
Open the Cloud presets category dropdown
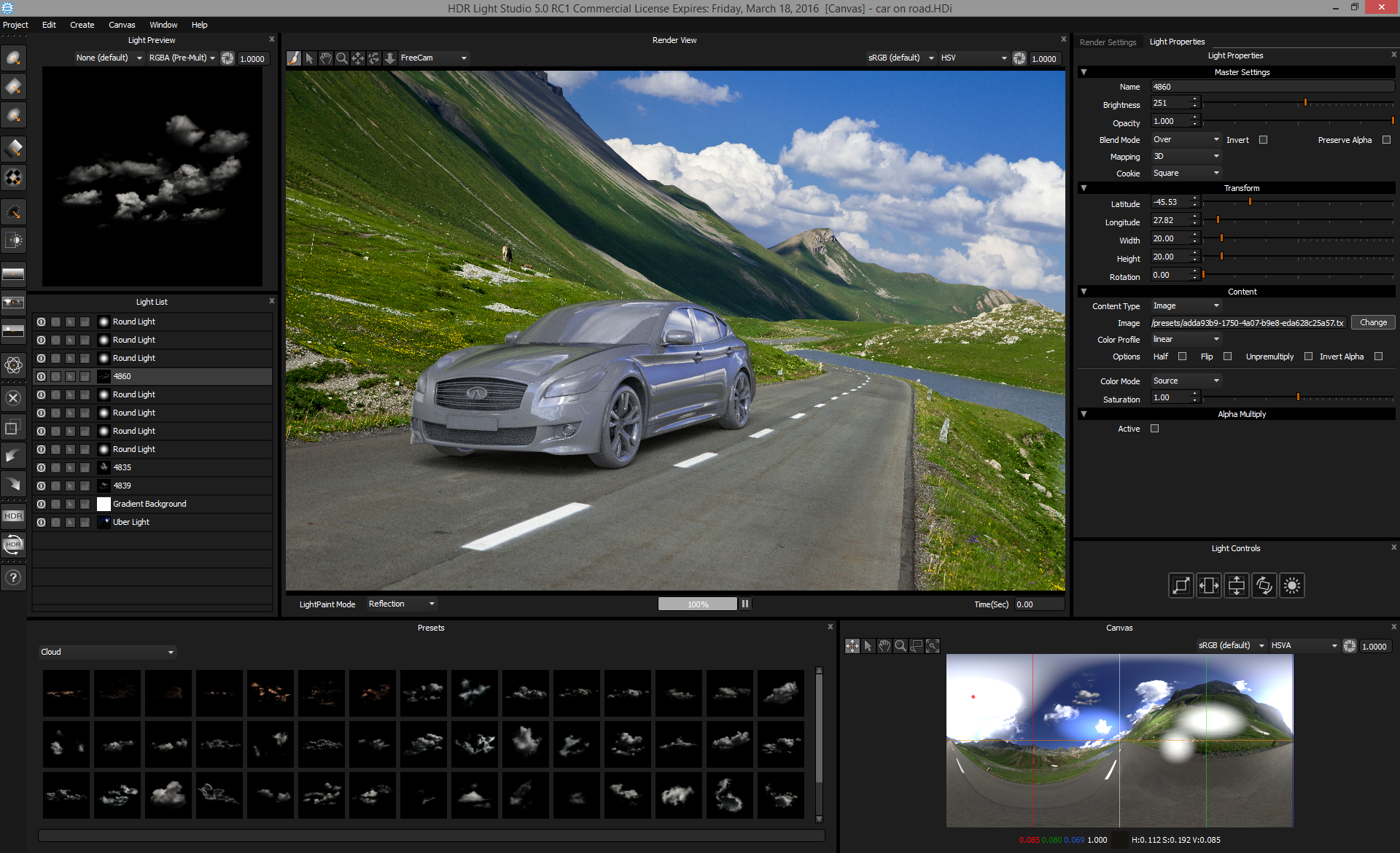pos(107,652)
